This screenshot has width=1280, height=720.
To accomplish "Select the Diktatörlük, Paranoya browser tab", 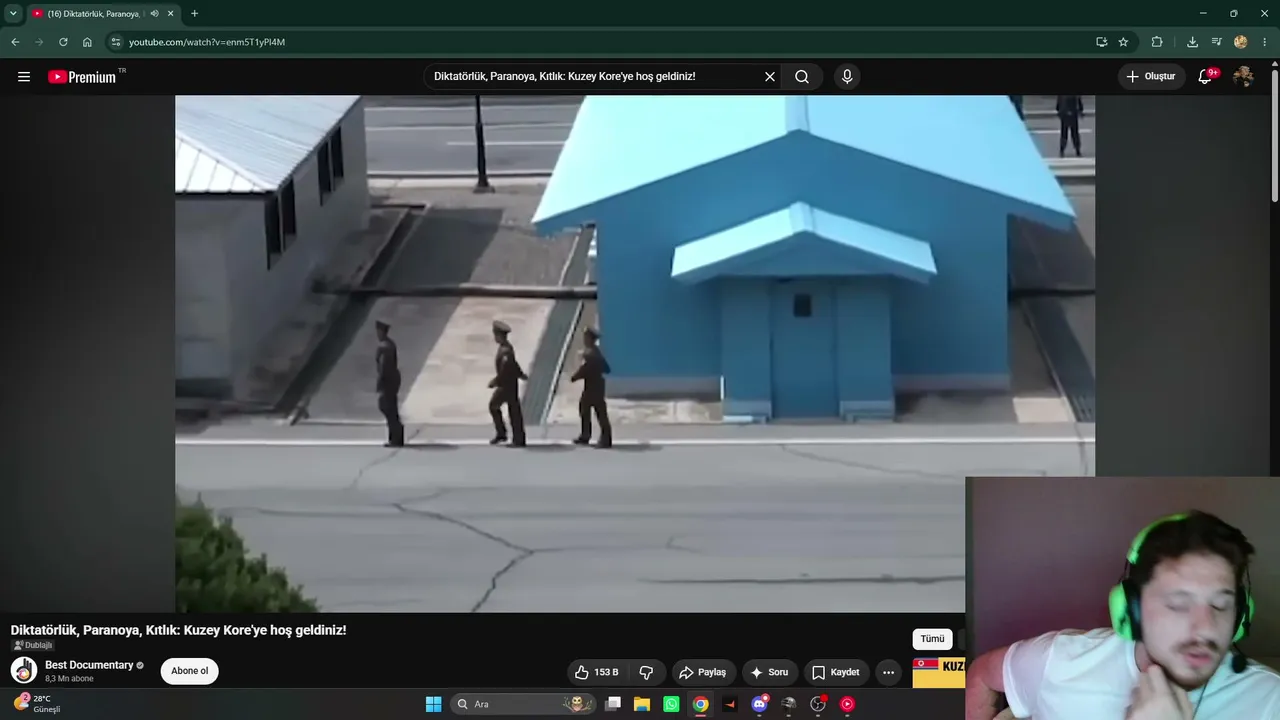I will pyautogui.click(x=95, y=13).
